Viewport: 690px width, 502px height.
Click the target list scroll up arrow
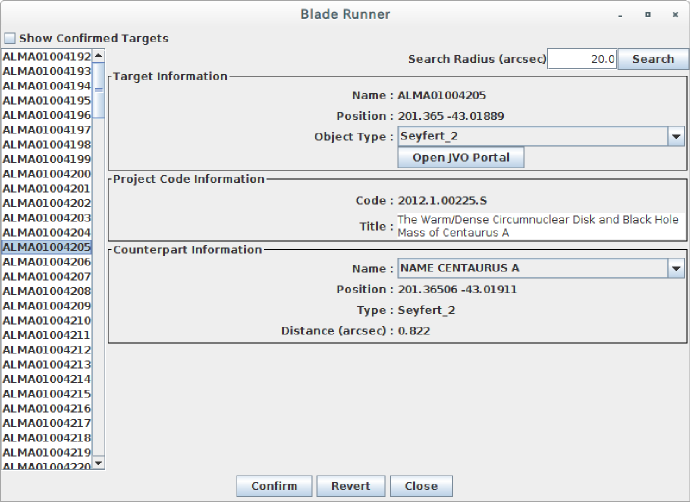coord(99,55)
